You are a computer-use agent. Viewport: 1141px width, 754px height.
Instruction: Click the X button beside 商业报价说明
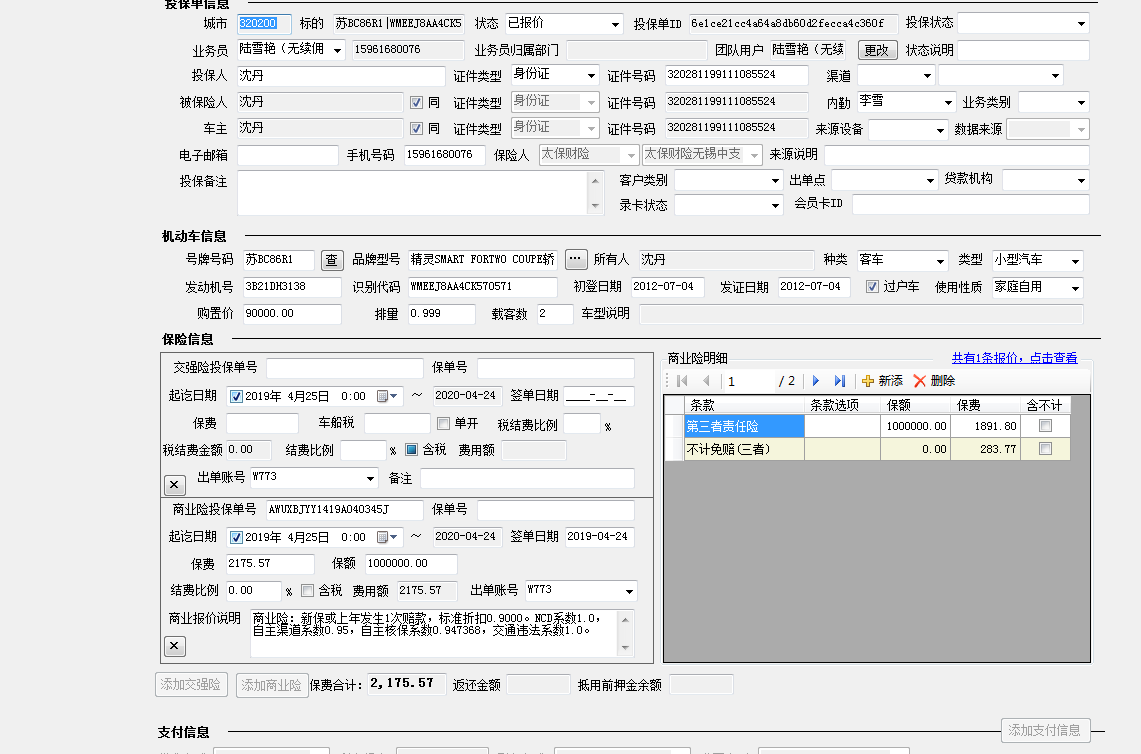pos(174,646)
